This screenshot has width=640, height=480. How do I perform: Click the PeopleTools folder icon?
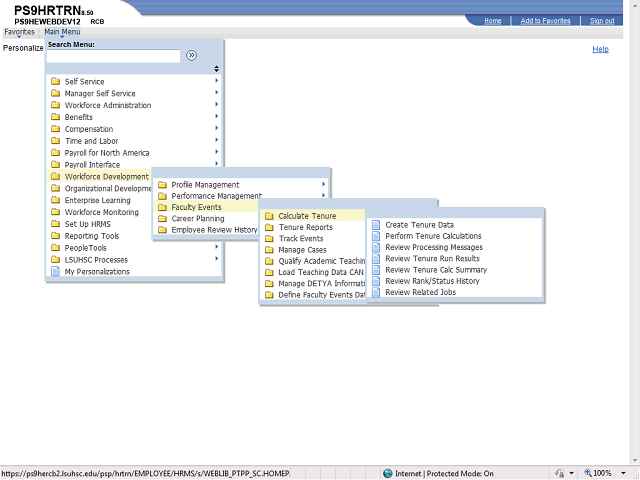point(56,247)
